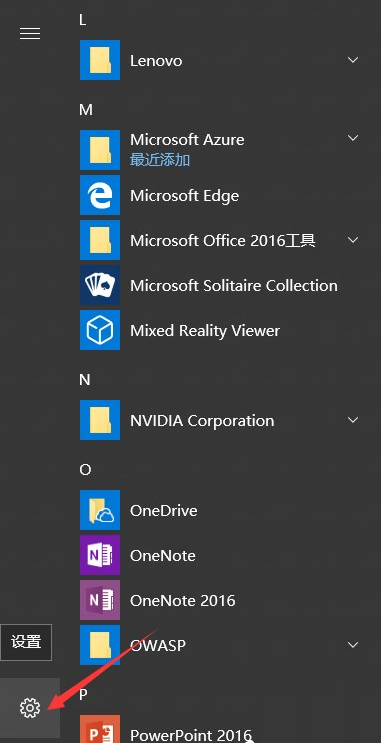Expand the Lenovo folder chevron
Image resolution: width=381 pixels, height=743 pixels.
(x=353, y=60)
